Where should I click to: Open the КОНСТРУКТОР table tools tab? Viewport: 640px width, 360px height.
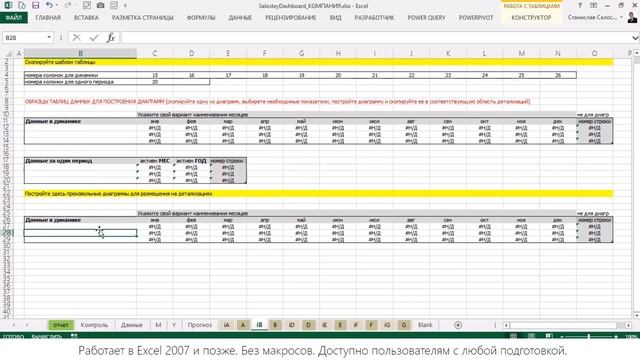[531, 18]
